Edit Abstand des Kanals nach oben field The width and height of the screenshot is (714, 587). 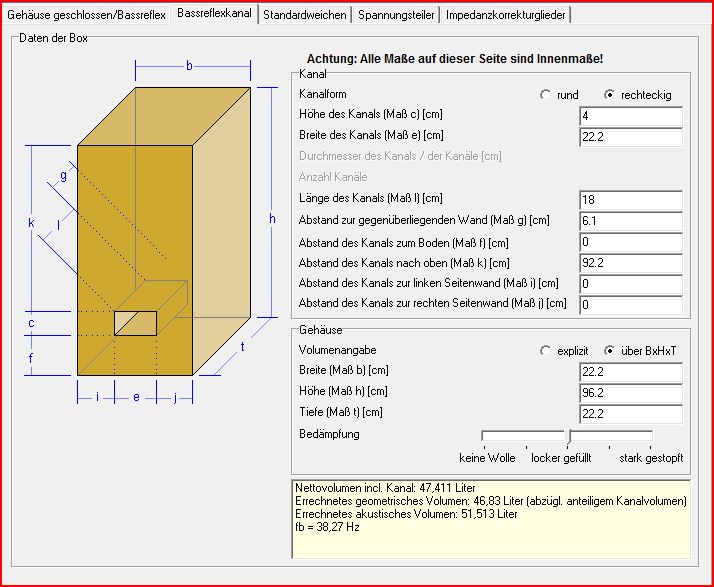point(630,262)
